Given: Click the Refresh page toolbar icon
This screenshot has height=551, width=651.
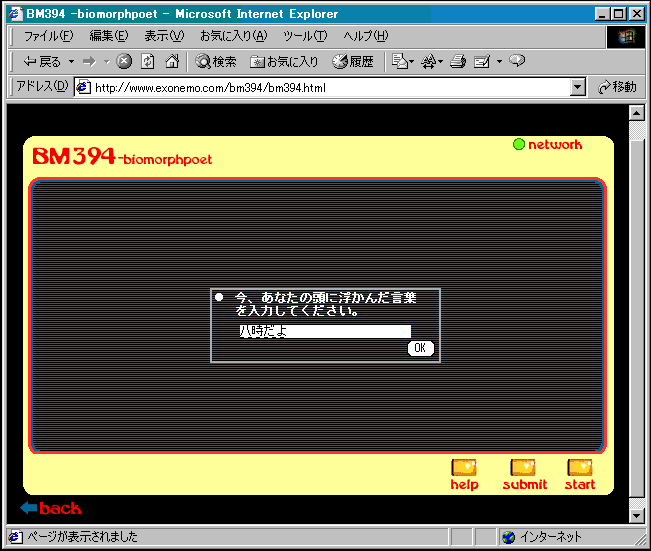Looking at the screenshot, I should tap(147, 62).
